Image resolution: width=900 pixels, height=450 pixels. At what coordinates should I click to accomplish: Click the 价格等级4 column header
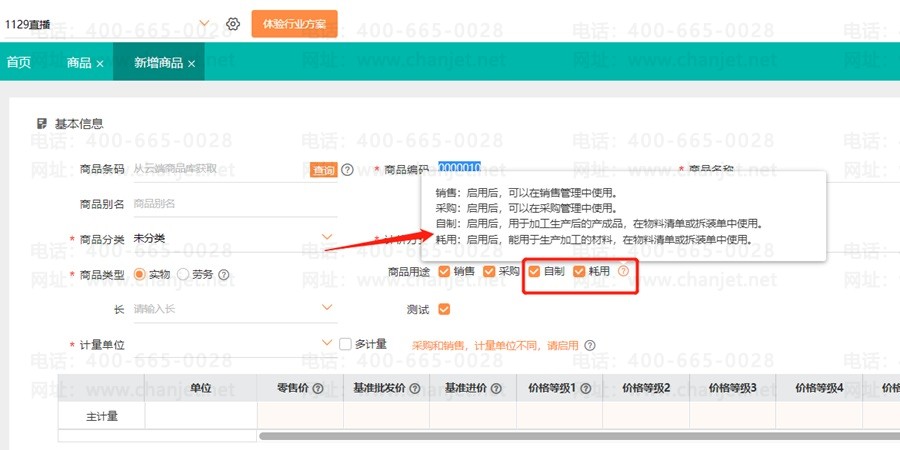819,389
